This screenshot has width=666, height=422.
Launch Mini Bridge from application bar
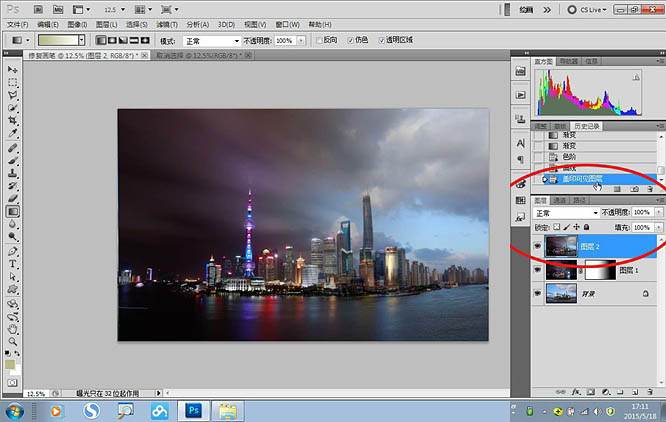point(58,9)
